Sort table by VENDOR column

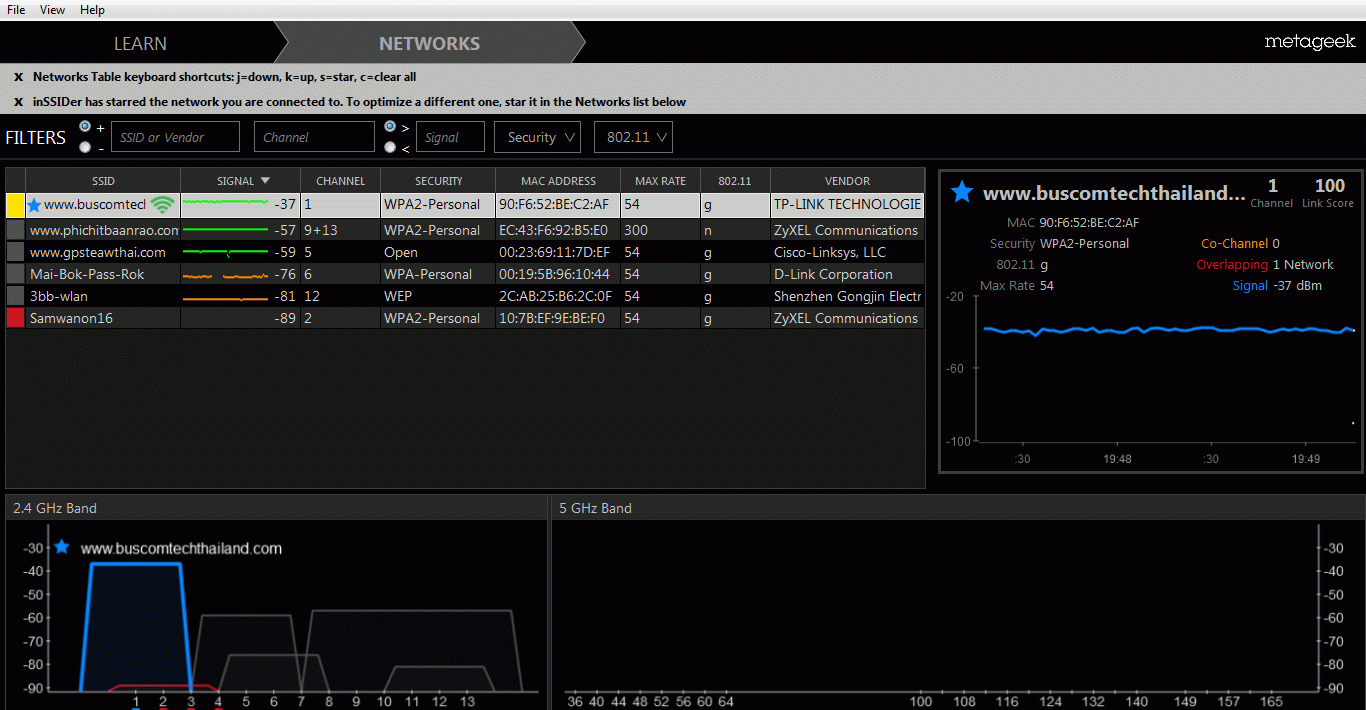click(x=847, y=181)
